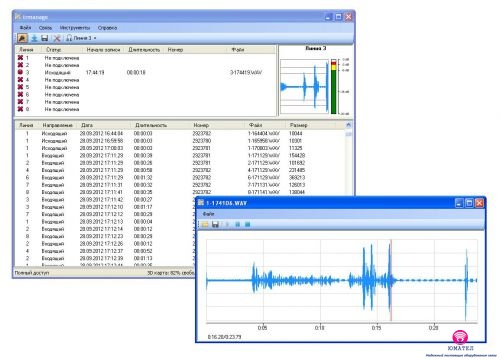
Task: Open the line selection dropdown arrow
Action: (x=95, y=38)
